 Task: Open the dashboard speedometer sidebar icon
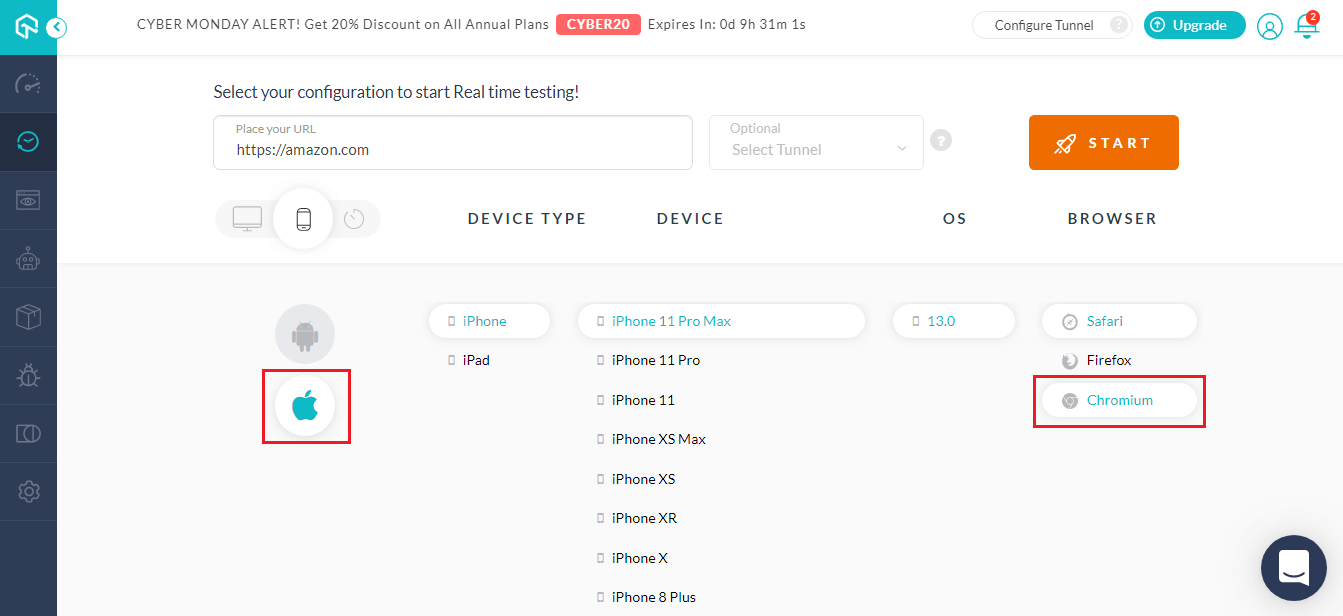point(28,84)
